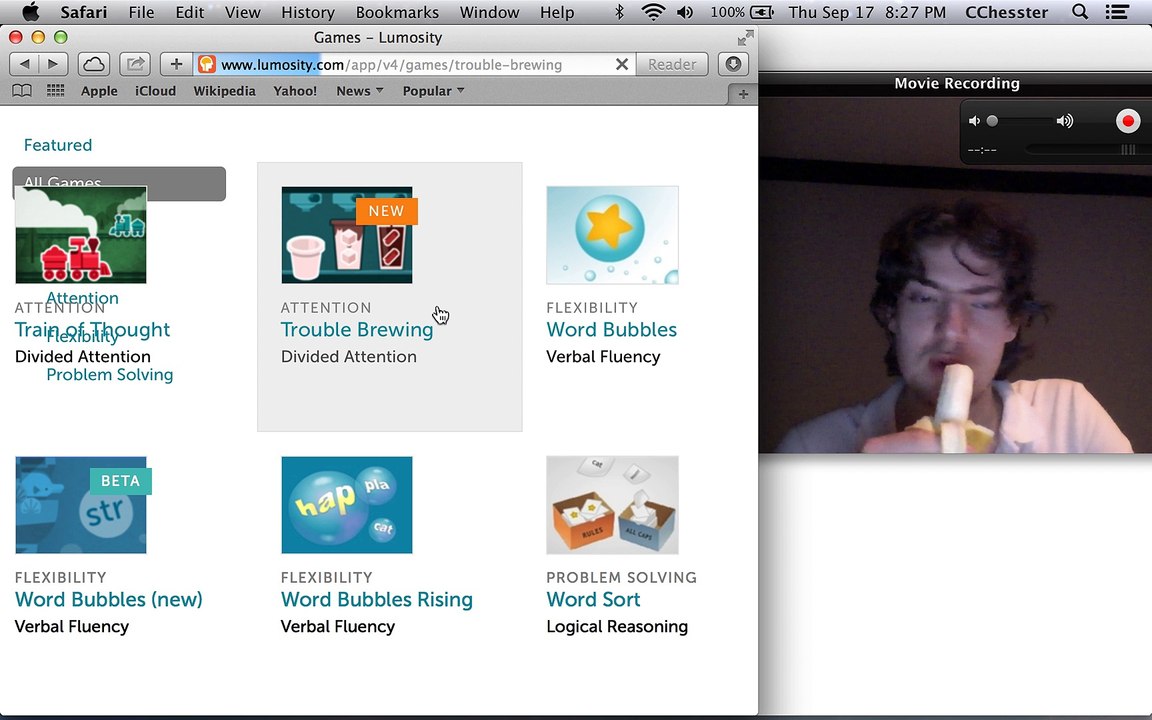
Task: Click the Reader button
Action: (672, 65)
